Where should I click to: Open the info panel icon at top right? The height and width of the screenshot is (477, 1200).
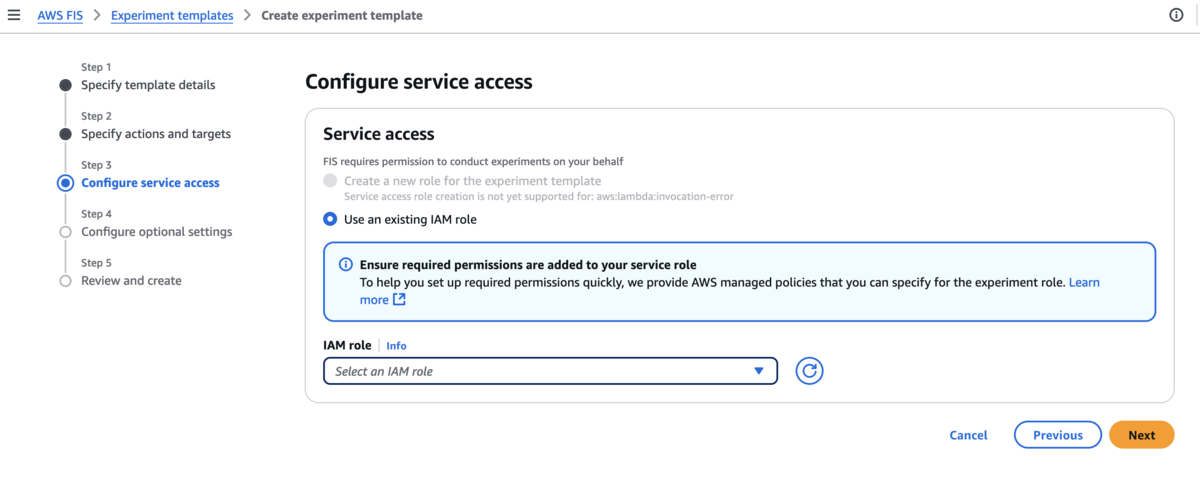pyautogui.click(x=1176, y=15)
